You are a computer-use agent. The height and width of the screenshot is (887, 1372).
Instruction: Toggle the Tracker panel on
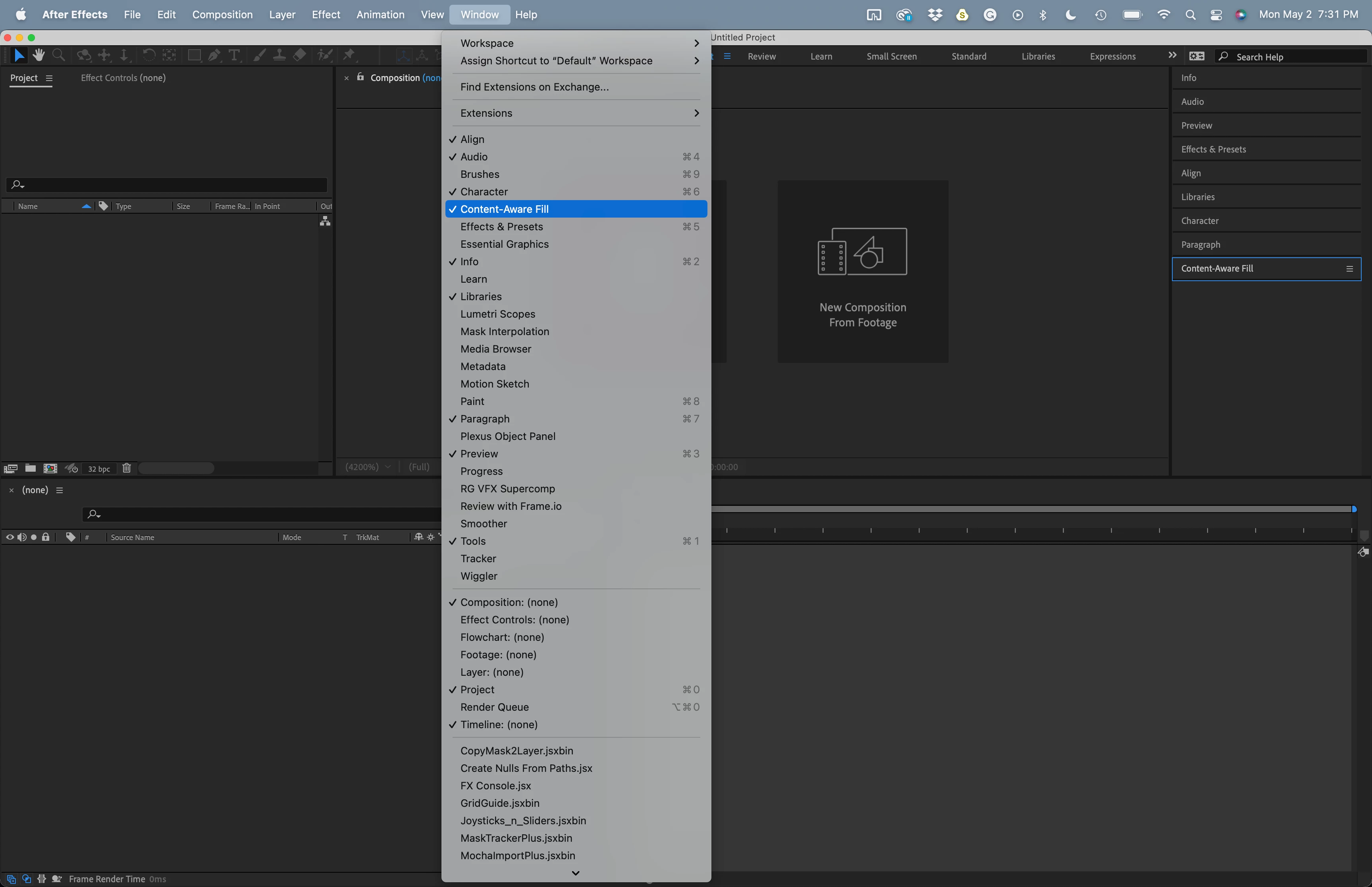(x=478, y=558)
